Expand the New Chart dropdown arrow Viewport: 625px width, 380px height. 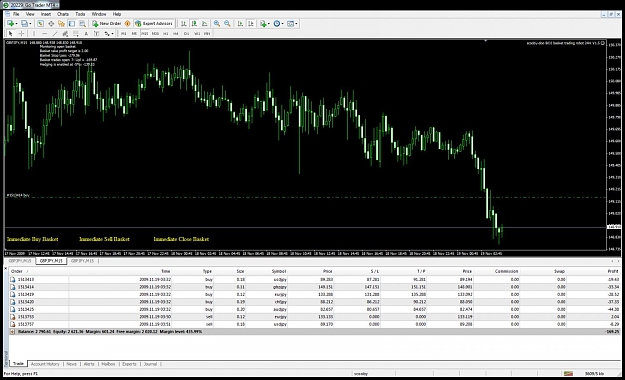point(16,24)
